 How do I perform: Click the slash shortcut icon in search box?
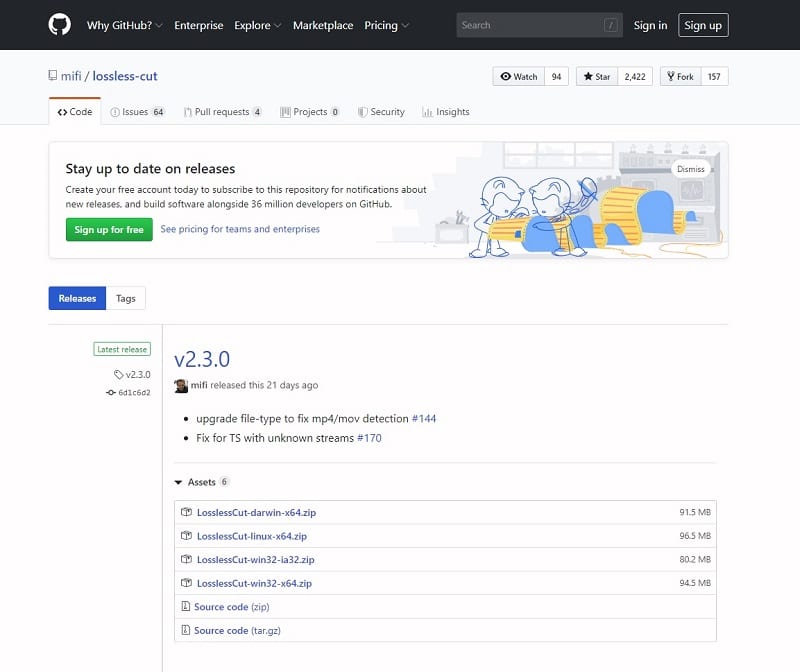click(610, 25)
